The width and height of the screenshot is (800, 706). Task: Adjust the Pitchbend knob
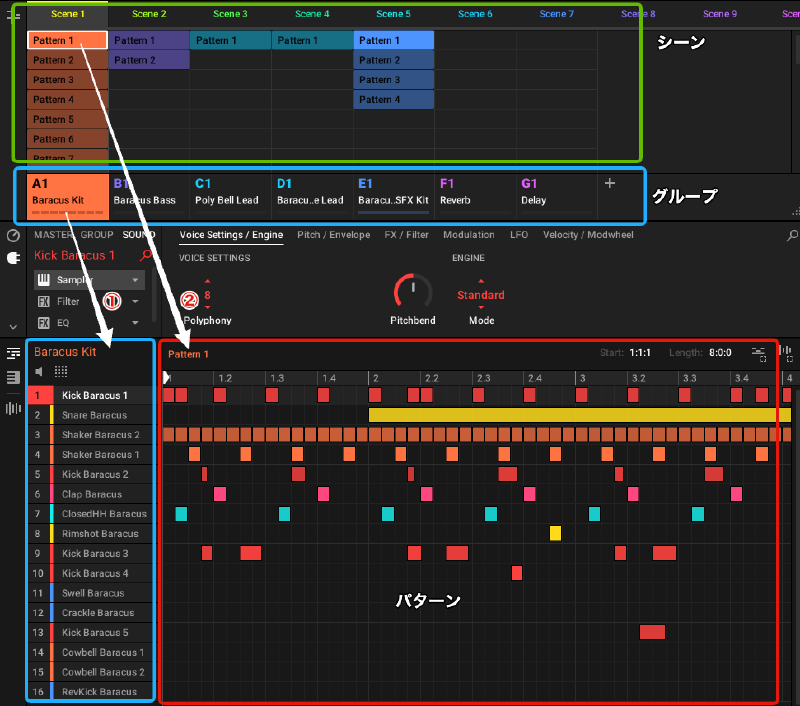click(x=413, y=292)
